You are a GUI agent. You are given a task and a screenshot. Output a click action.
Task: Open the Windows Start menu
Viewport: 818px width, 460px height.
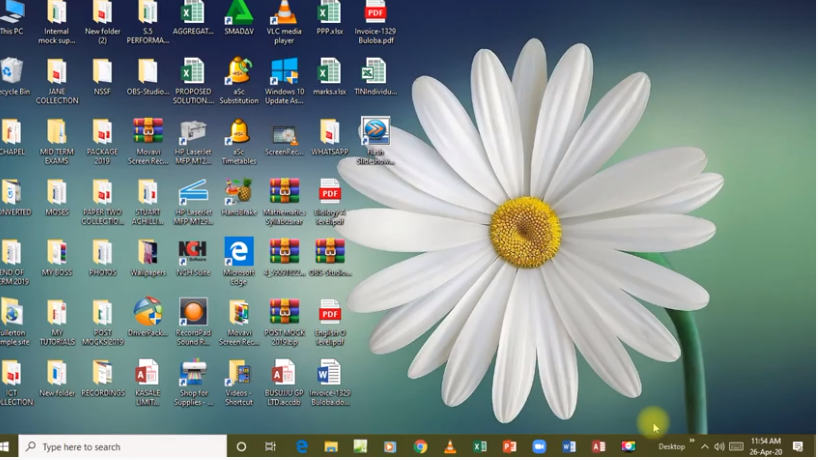8,447
